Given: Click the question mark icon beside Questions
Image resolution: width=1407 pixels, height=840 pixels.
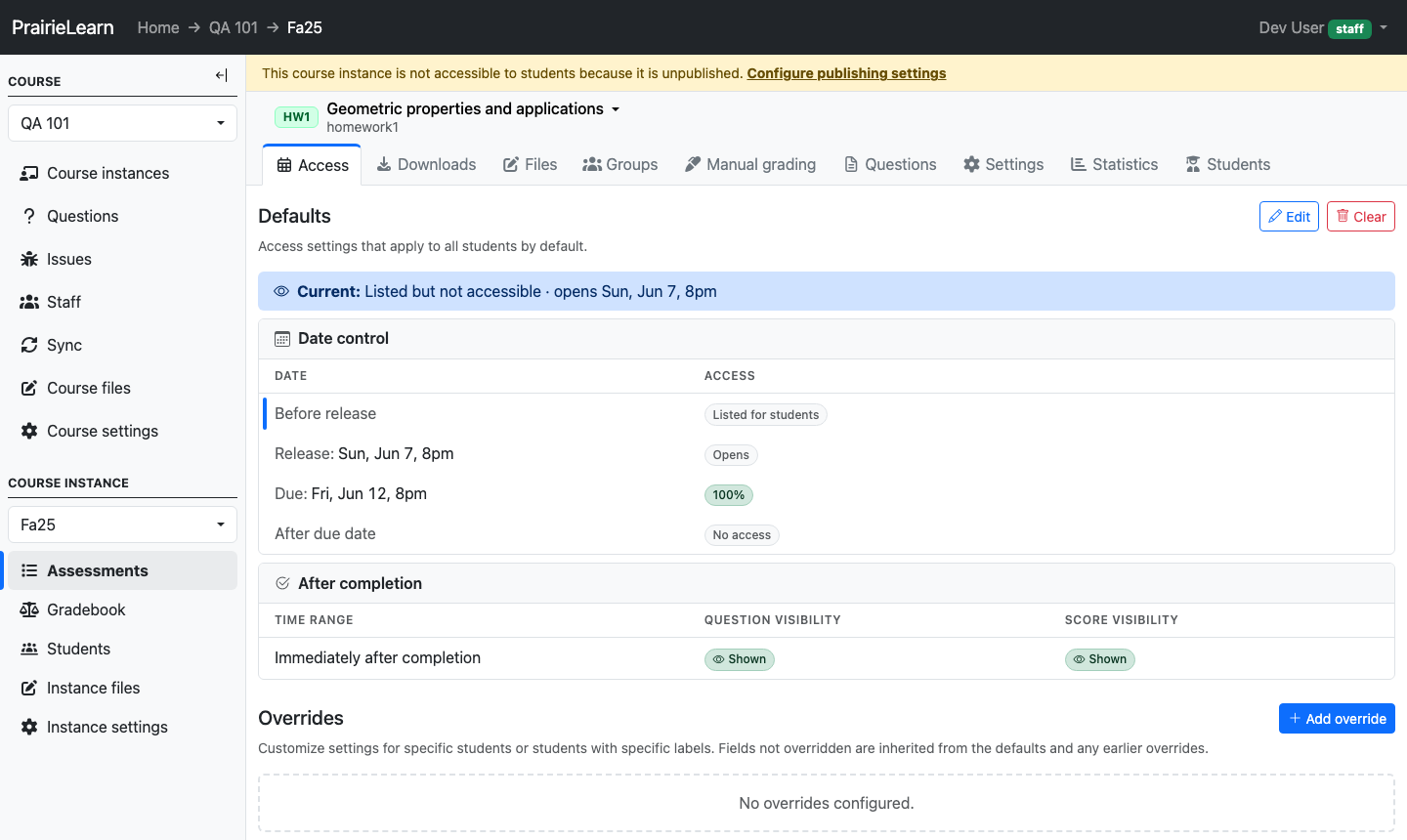Looking at the screenshot, I should [x=29, y=216].
